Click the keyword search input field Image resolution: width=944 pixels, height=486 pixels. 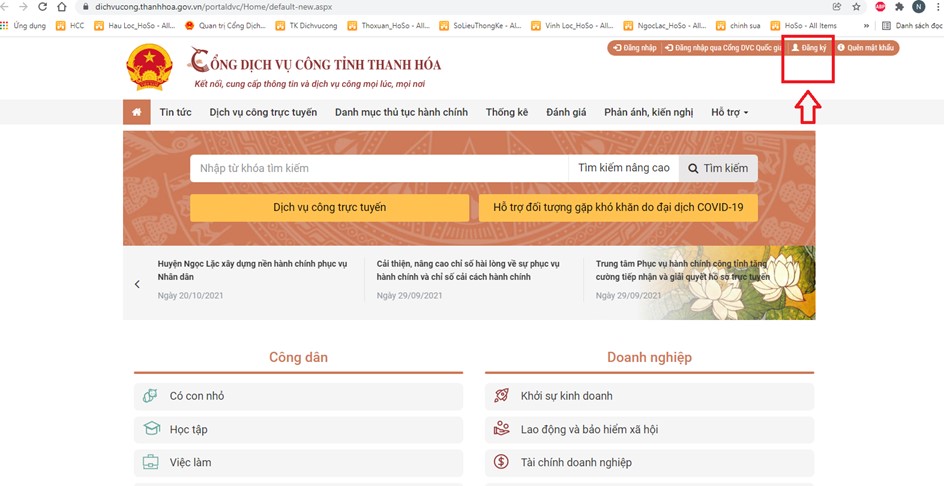pos(378,168)
